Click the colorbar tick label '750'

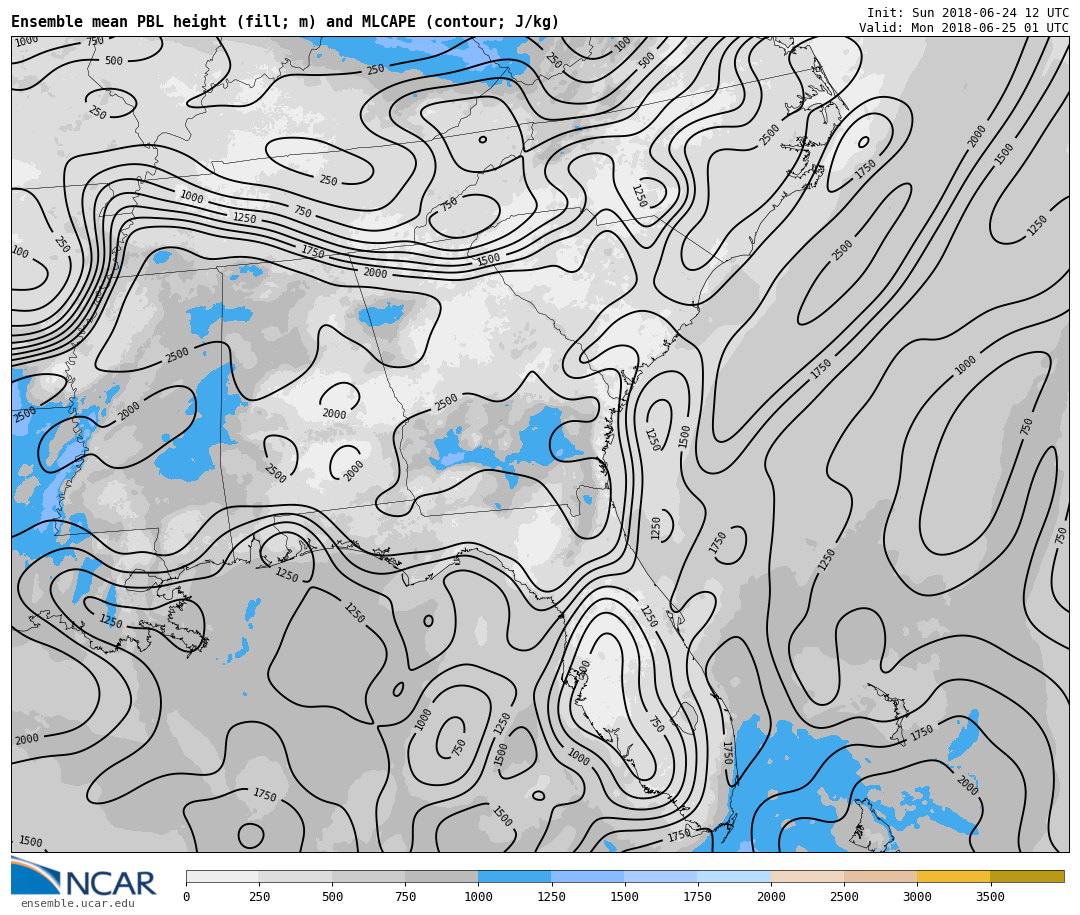tap(405, 896)
